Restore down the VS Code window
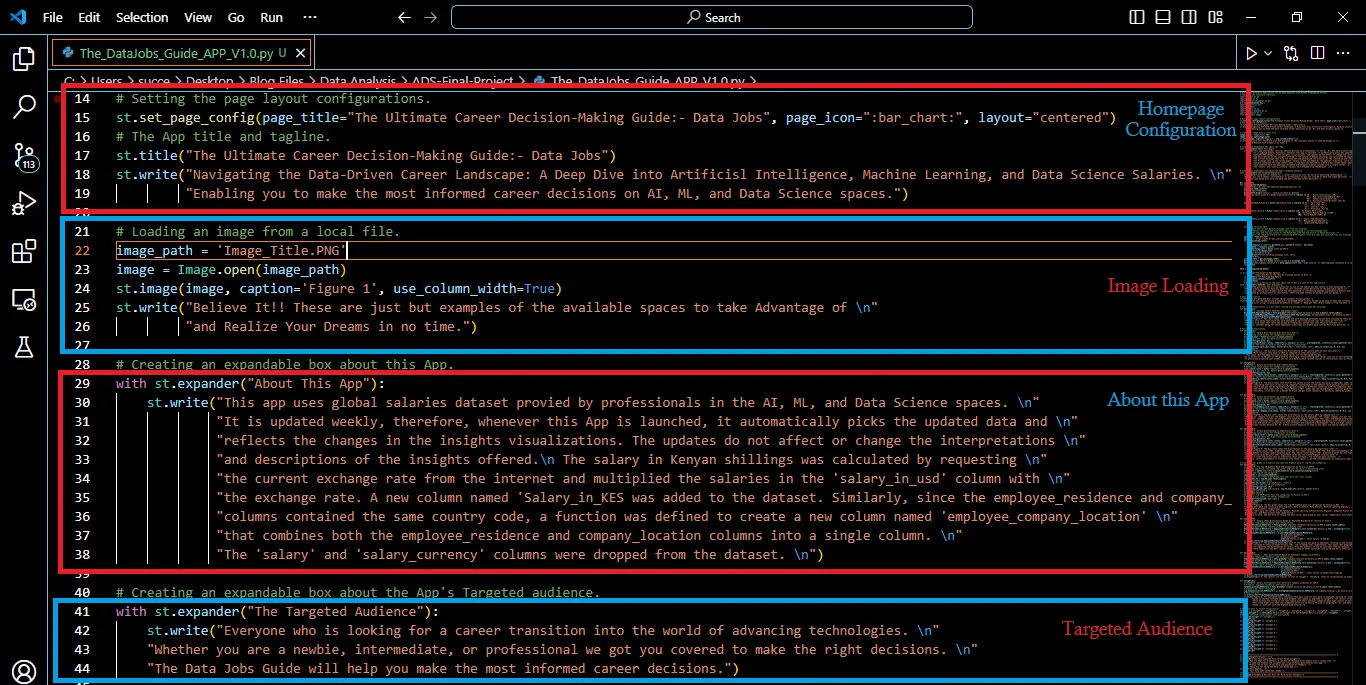 click(1296, 17)
